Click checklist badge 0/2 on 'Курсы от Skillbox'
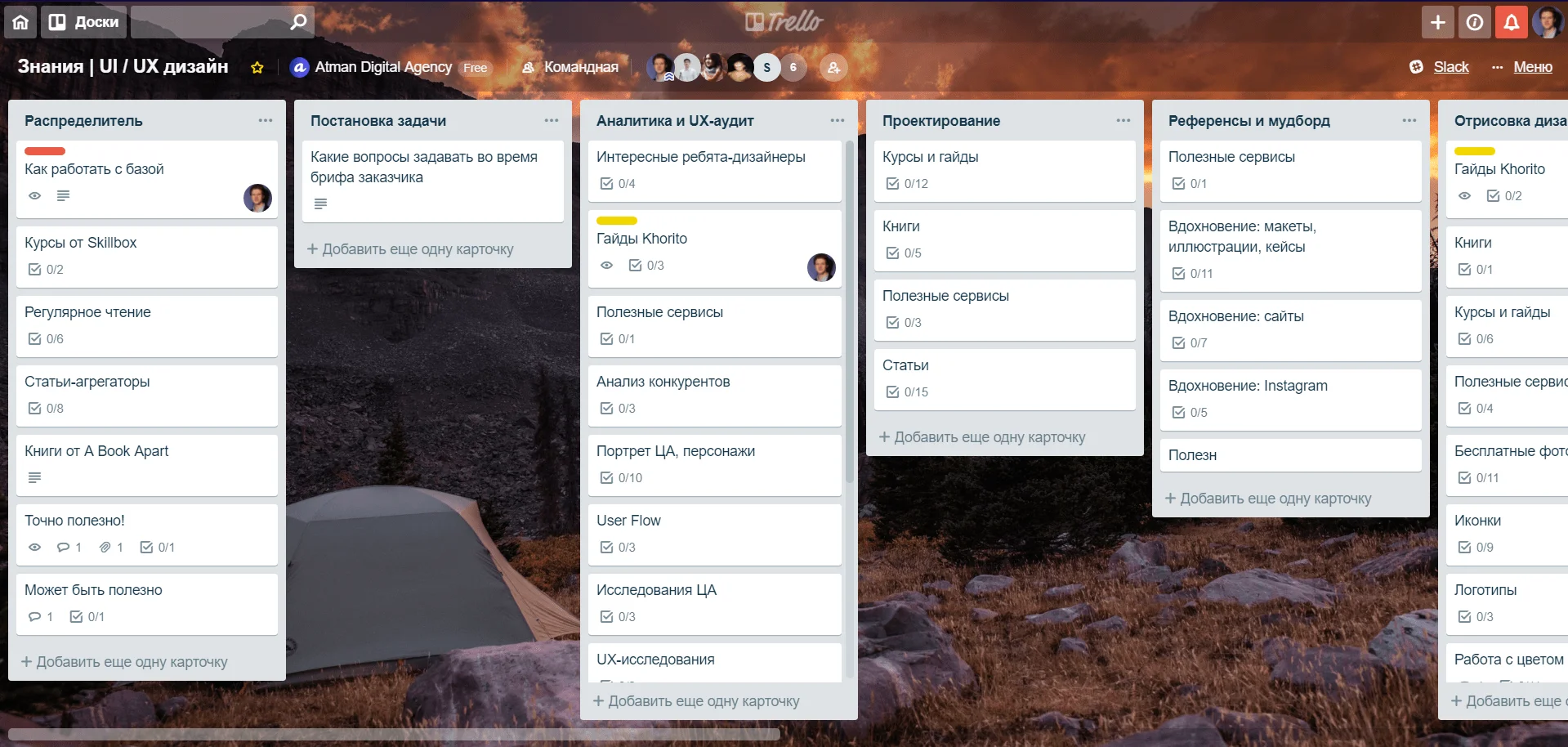Viewport: 1568px width, 747px height. coord(46,269)
